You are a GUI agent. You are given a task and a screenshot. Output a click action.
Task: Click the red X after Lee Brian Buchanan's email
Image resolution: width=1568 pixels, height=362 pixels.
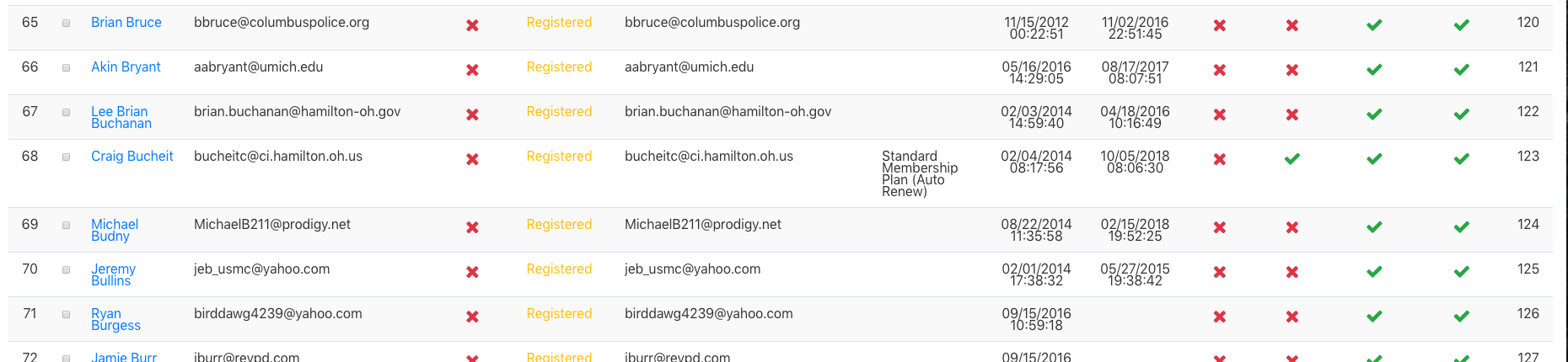(x=472, y=114)
